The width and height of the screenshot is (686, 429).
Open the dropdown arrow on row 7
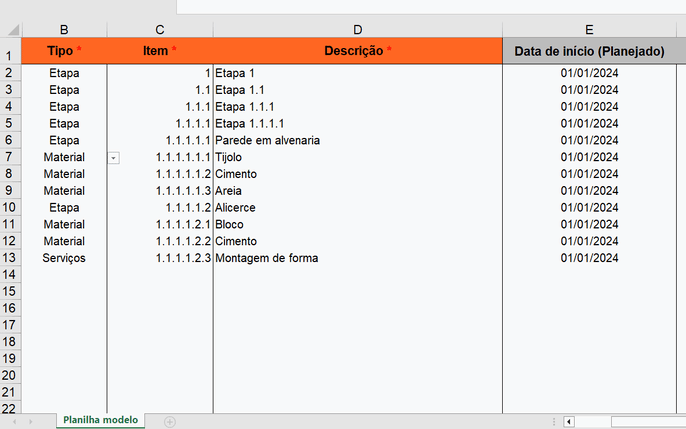click(113, 158)
